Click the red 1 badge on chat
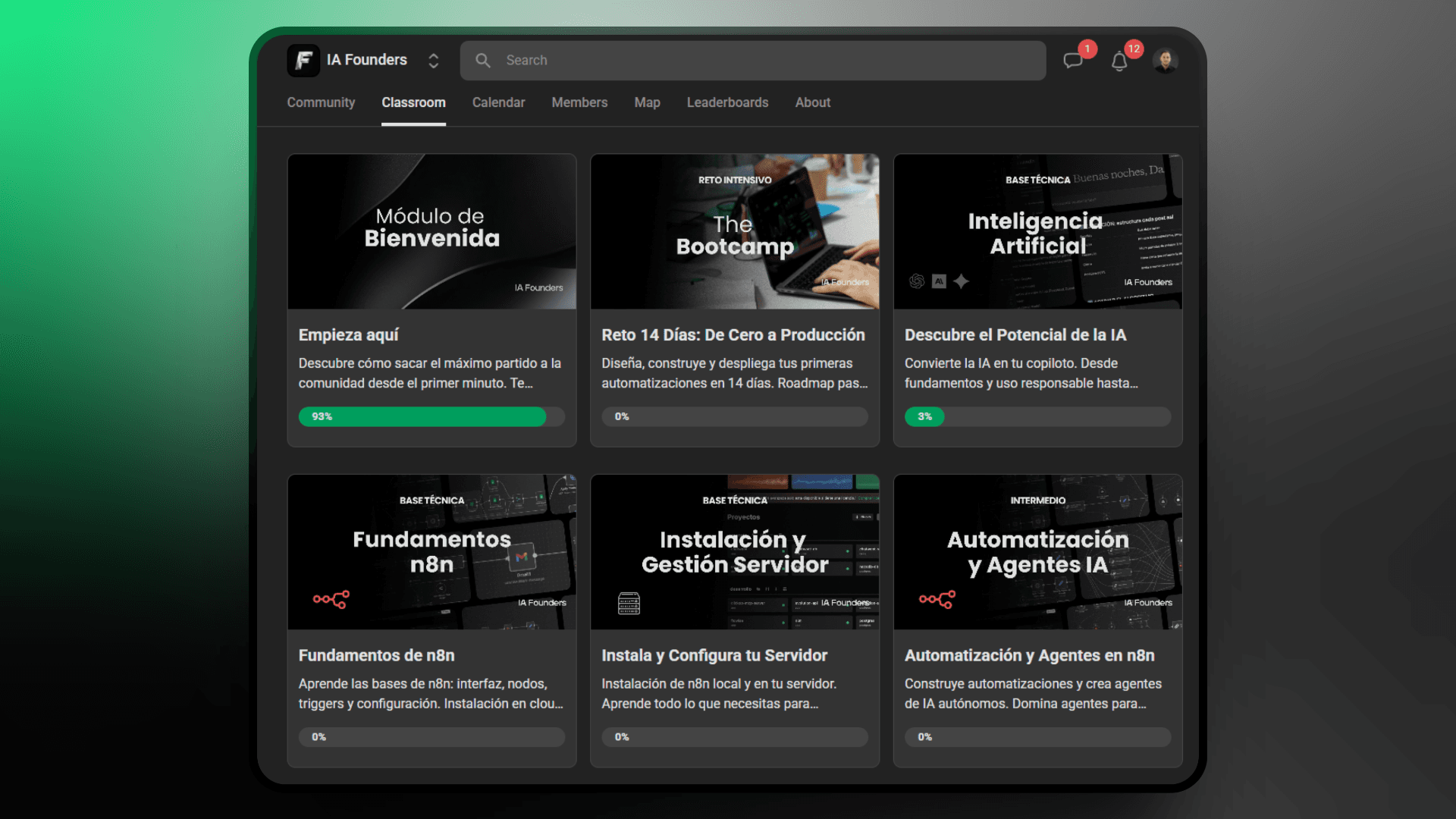 1087,49
